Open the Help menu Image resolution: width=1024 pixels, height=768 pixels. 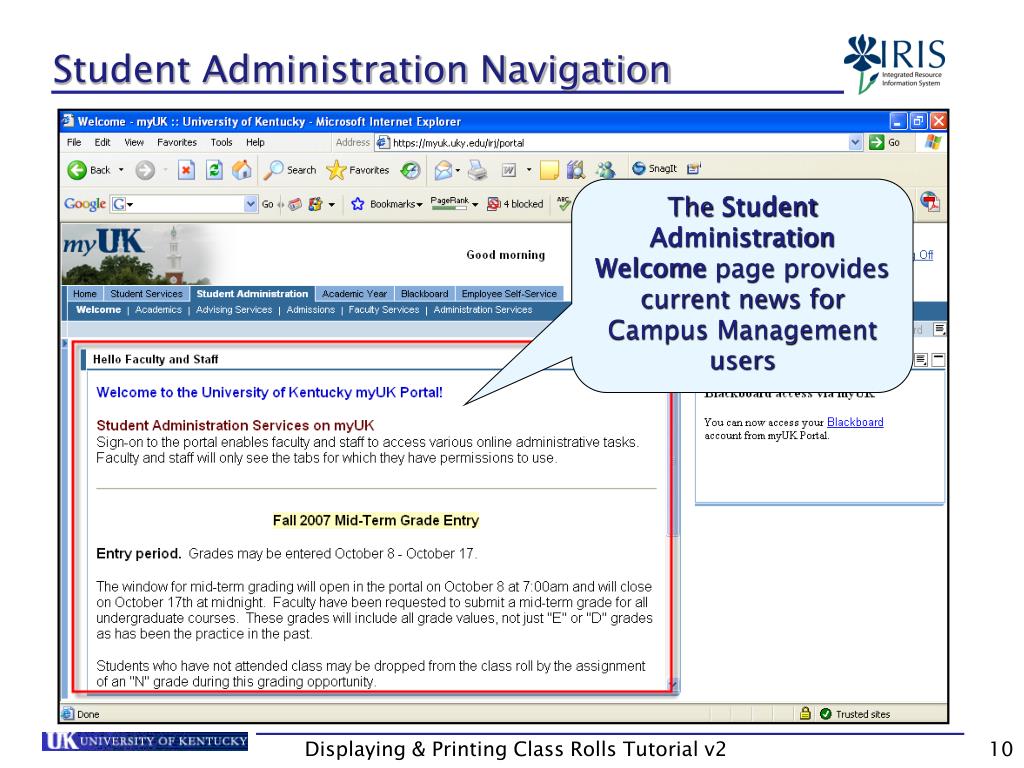[255, 142]
